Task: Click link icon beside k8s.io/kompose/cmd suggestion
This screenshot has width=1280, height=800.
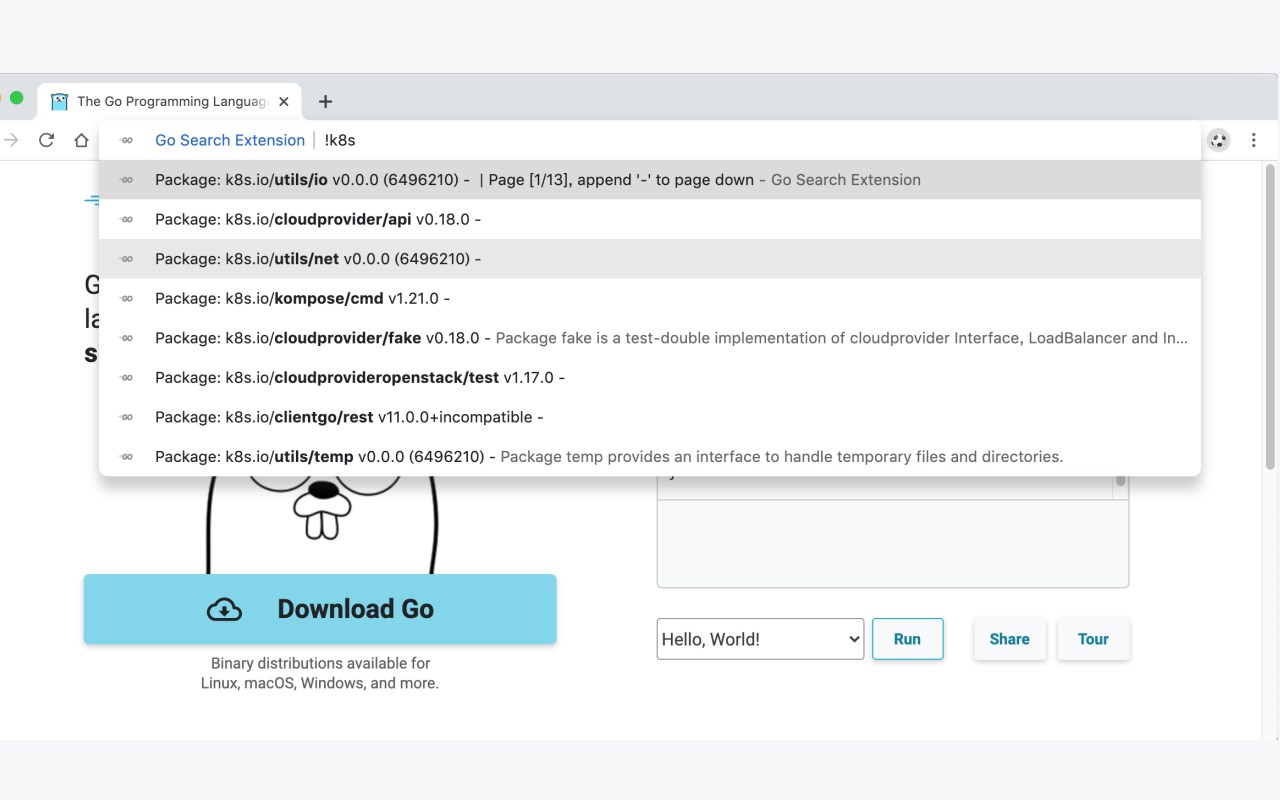Action: coord(126,298)
